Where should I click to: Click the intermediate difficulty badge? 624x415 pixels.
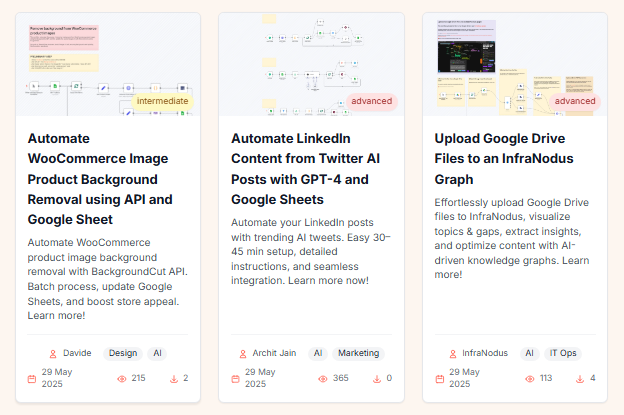(162, 101)
